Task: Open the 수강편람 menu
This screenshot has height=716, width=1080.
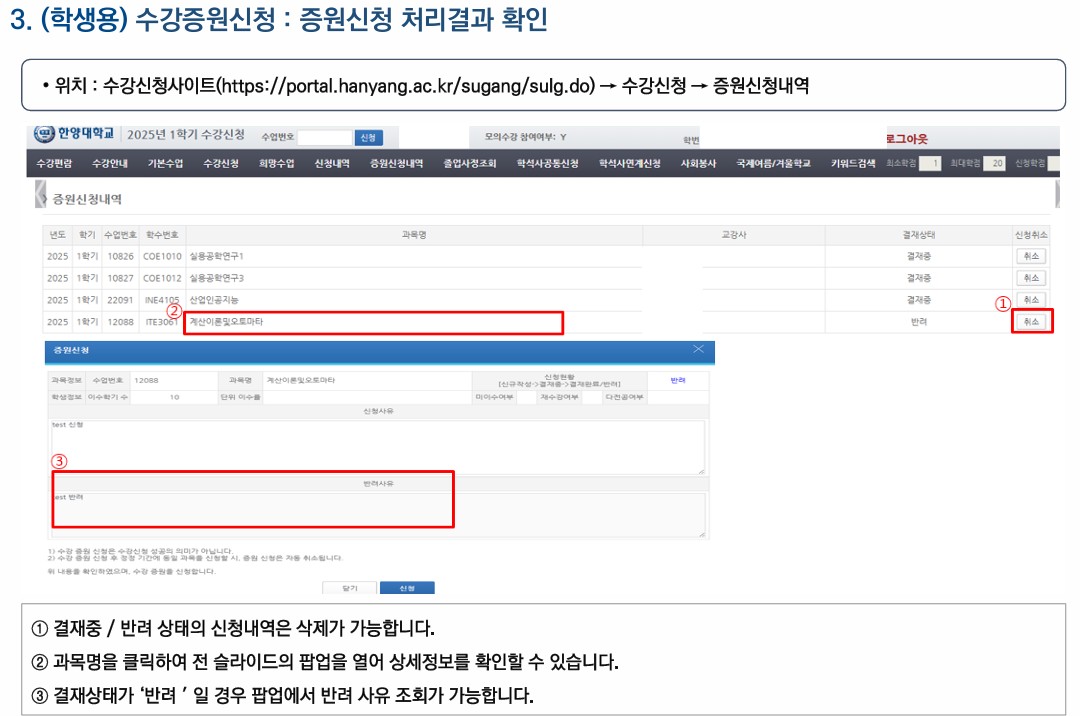Action: tap(54, 163)
